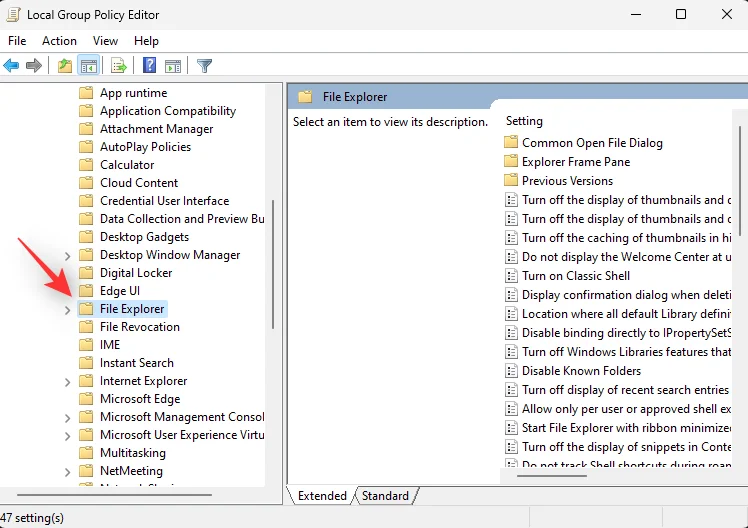
Task: Toggle Show/Hide Action Pane icon
Action: pyautogui.click(x=173, y=66)
